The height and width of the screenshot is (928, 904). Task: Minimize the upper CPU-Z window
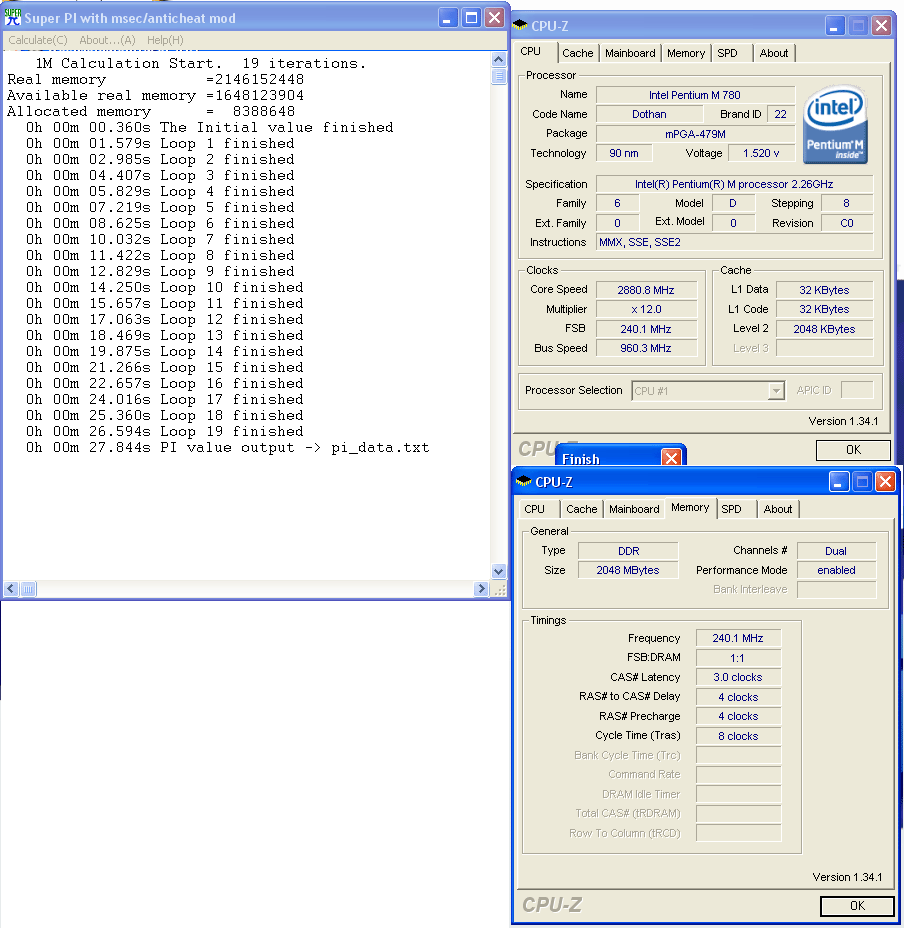[x=834, y=25]
